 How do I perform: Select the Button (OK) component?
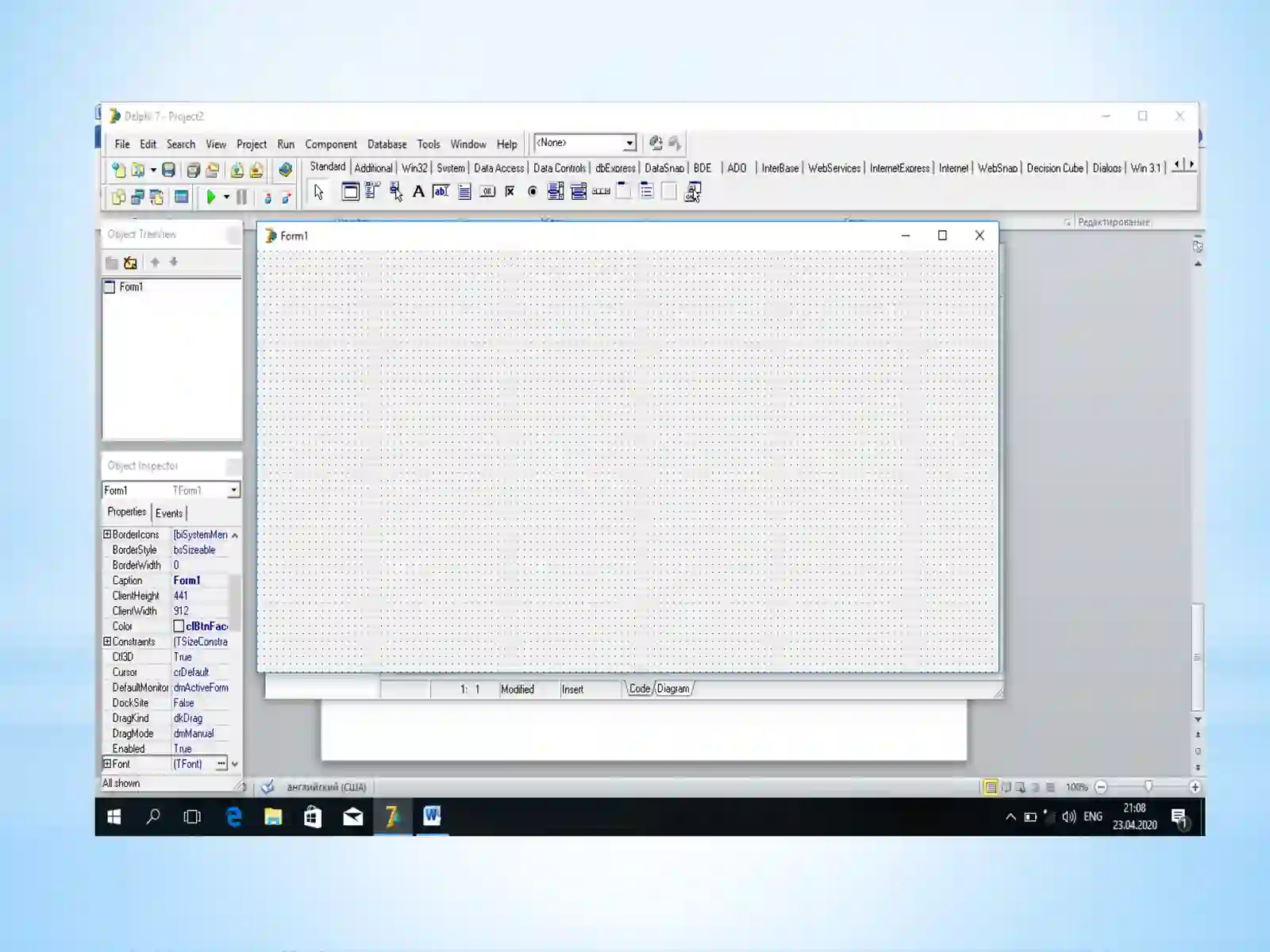487,191
